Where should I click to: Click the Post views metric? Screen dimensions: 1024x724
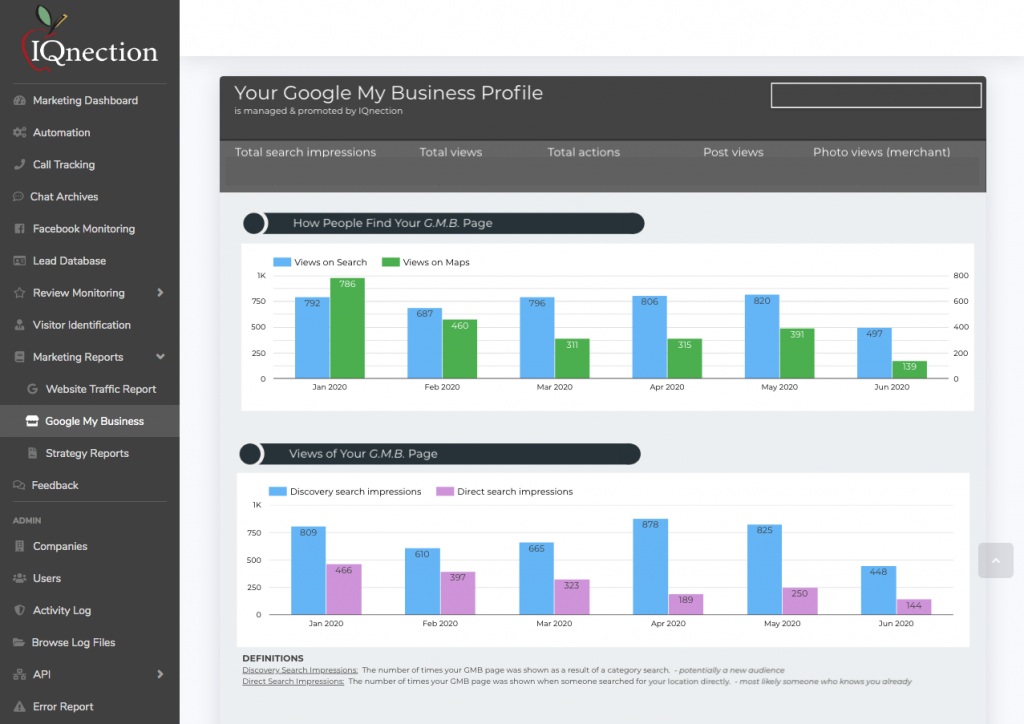click(x=733, y=152)
